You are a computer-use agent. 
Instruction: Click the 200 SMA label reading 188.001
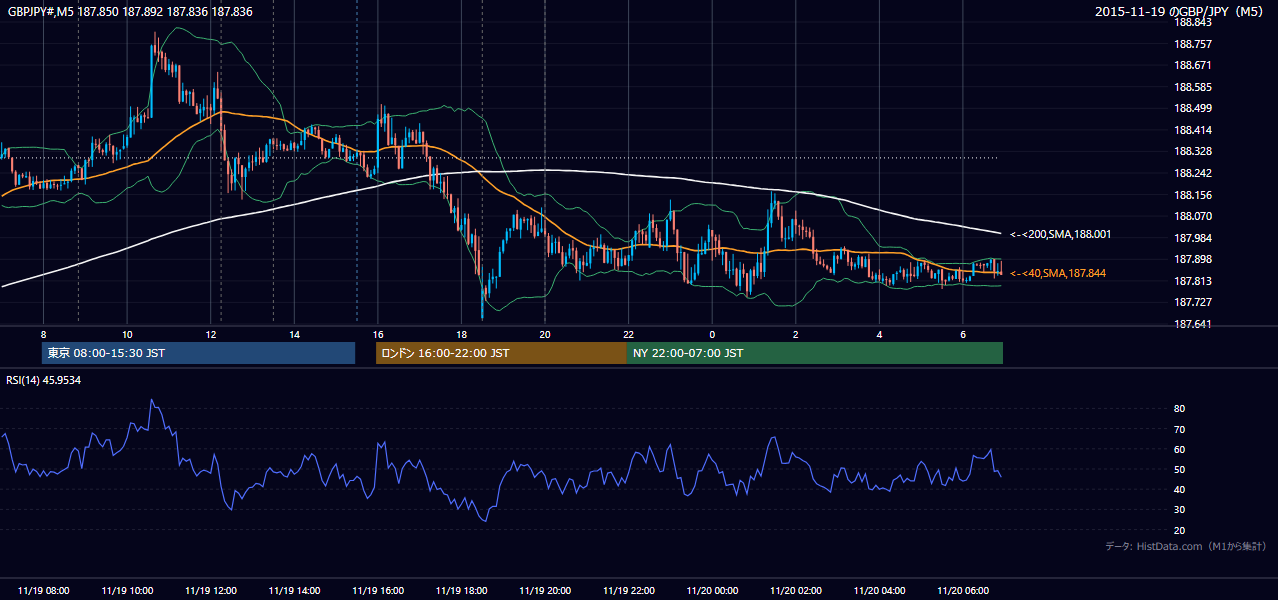pyautogui.click(x=1060, y=234)
